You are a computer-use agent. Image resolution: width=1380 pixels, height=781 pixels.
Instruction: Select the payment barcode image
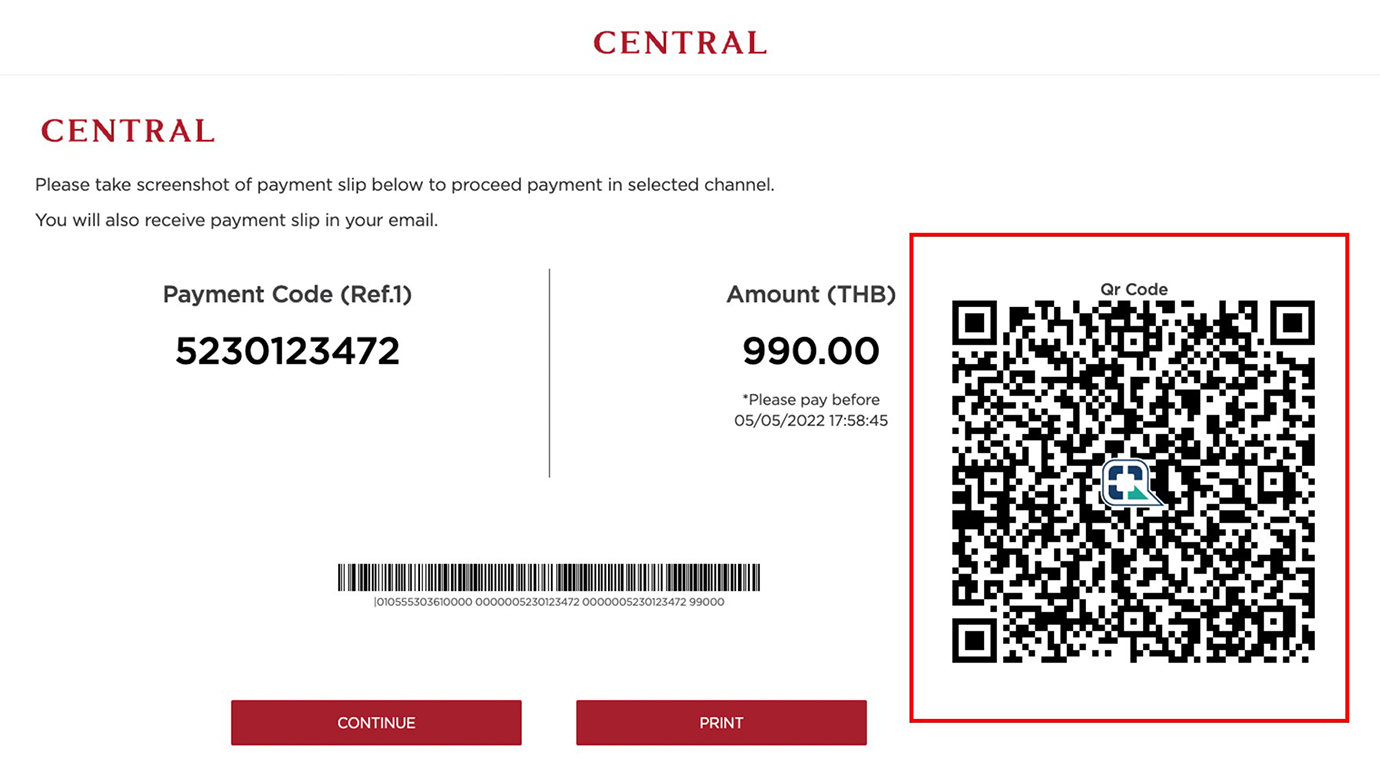pos(549,578)
